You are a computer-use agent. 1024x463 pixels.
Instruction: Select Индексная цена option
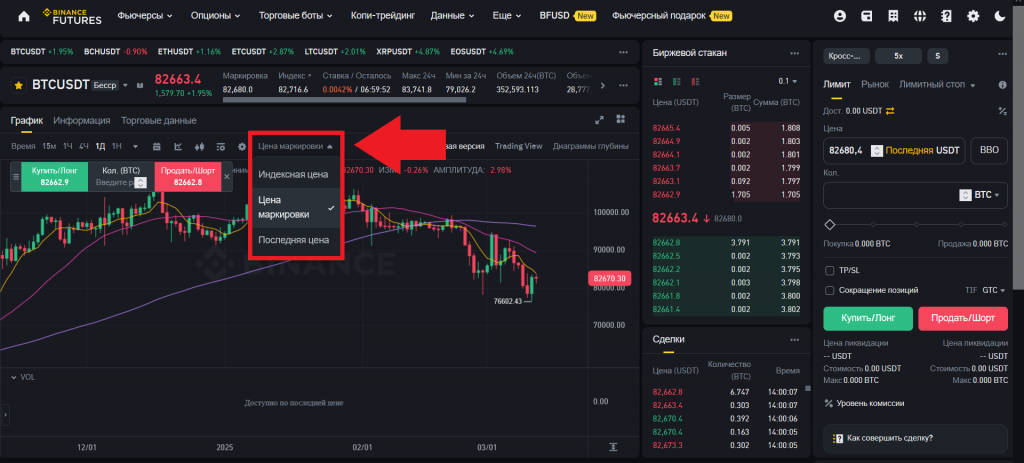[293, 174]
